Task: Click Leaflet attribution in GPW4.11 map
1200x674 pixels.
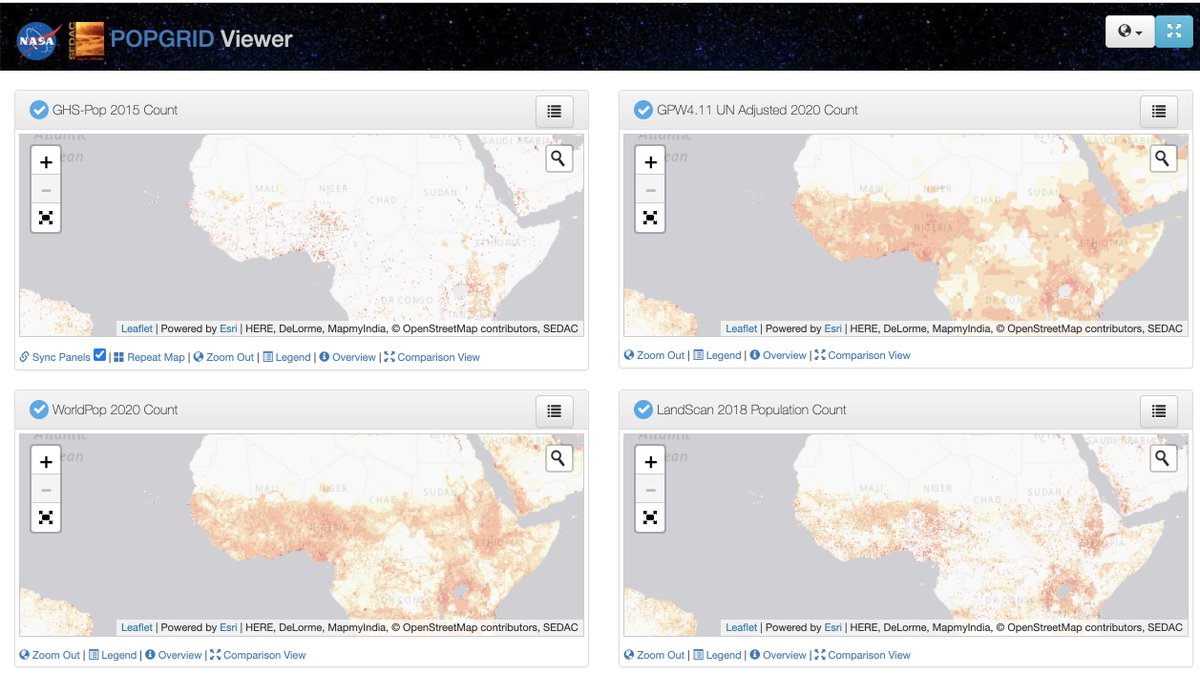Action: click(742, 328)
